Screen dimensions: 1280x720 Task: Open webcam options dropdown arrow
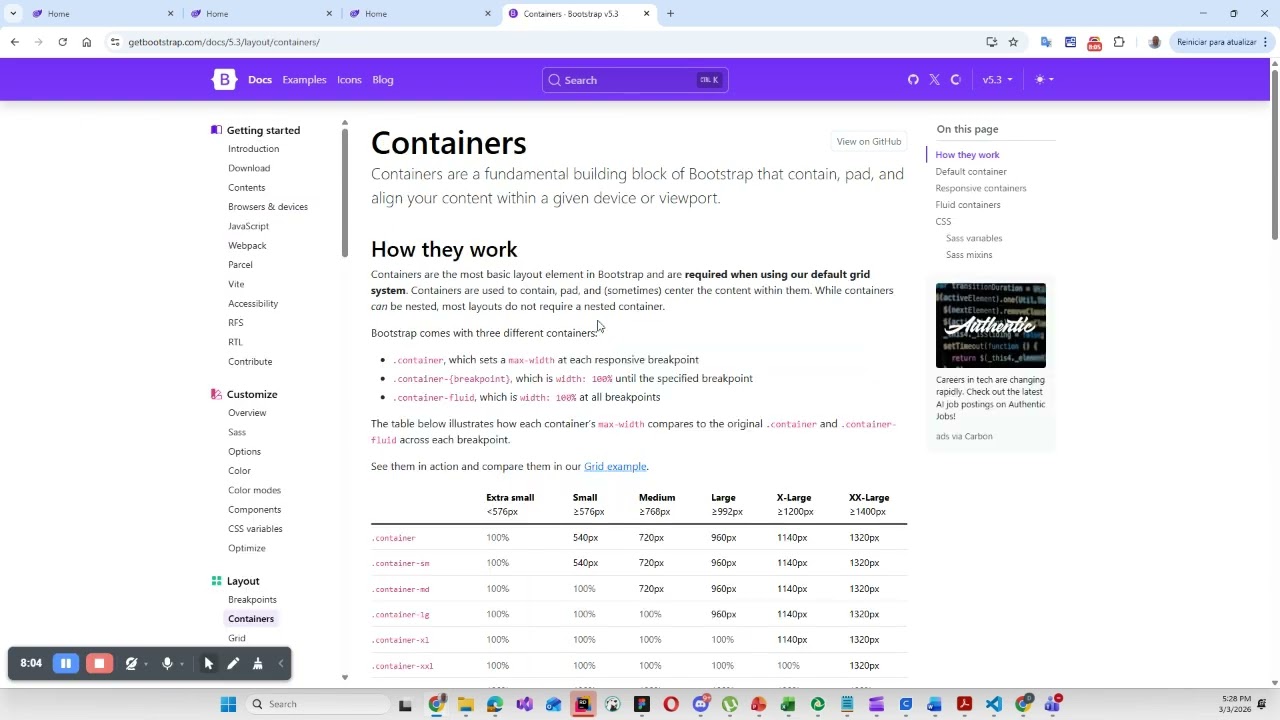click(146, 664)
